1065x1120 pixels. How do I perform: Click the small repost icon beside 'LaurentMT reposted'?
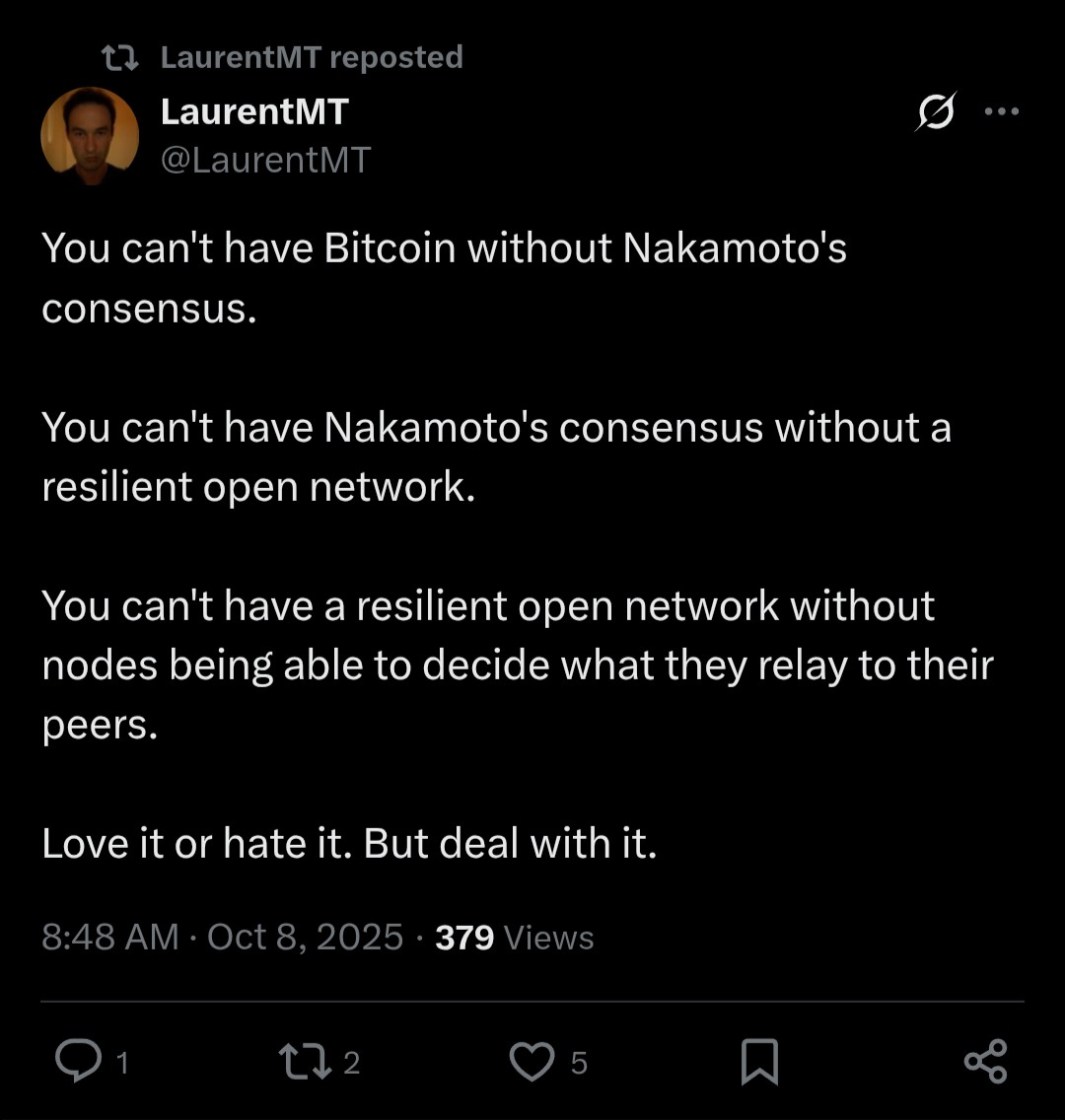point(122,58)
